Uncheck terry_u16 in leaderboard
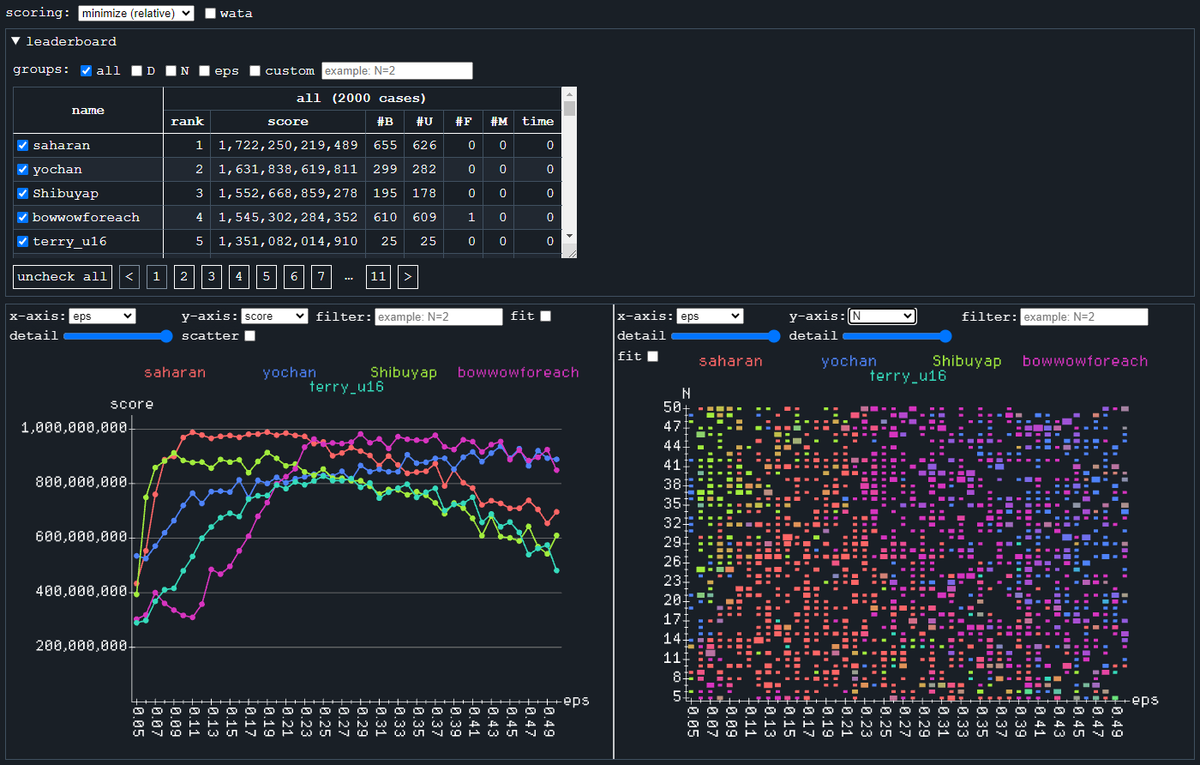Screen dimensions: 1200x765 coord(23,241)
